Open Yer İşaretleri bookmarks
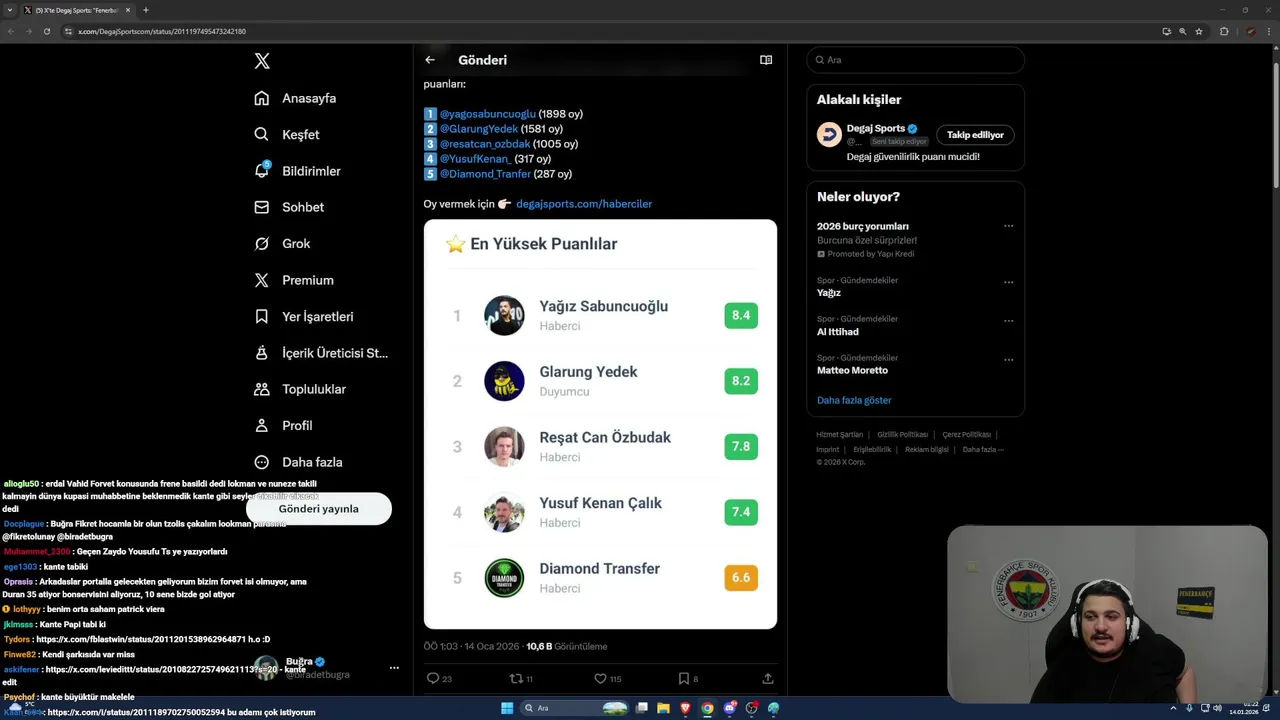This screenshot has width=1280, height=720. point(304,316)
